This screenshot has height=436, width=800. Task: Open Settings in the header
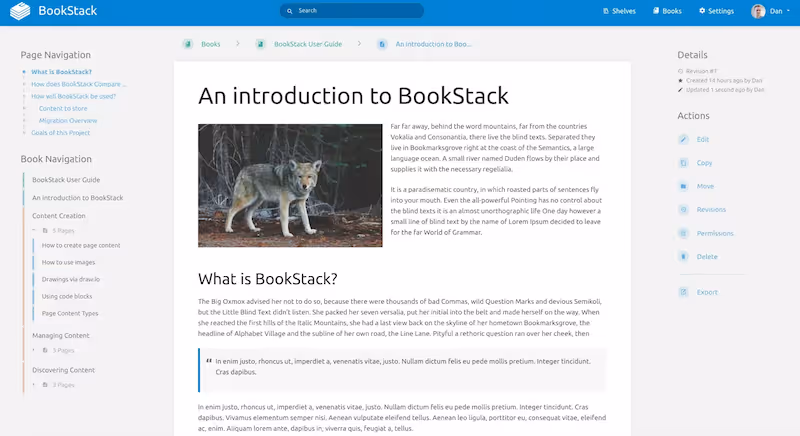click(x=716, y=11)
